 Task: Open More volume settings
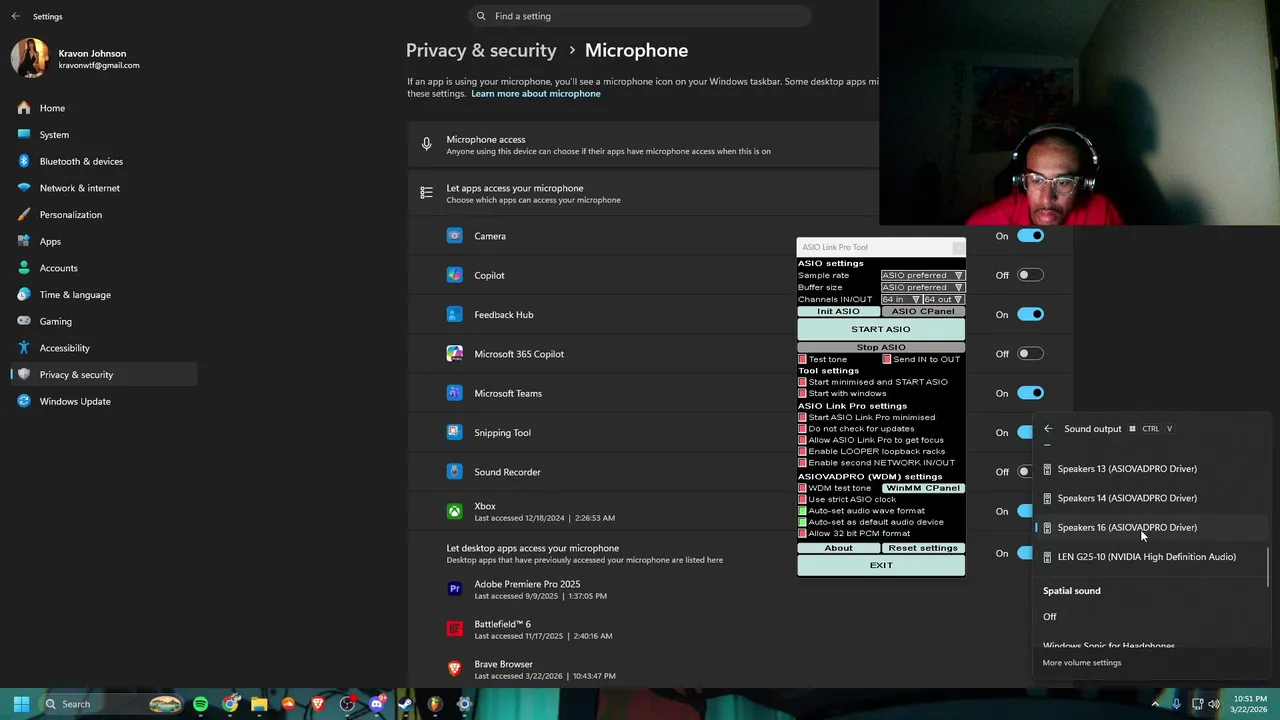1082,663
